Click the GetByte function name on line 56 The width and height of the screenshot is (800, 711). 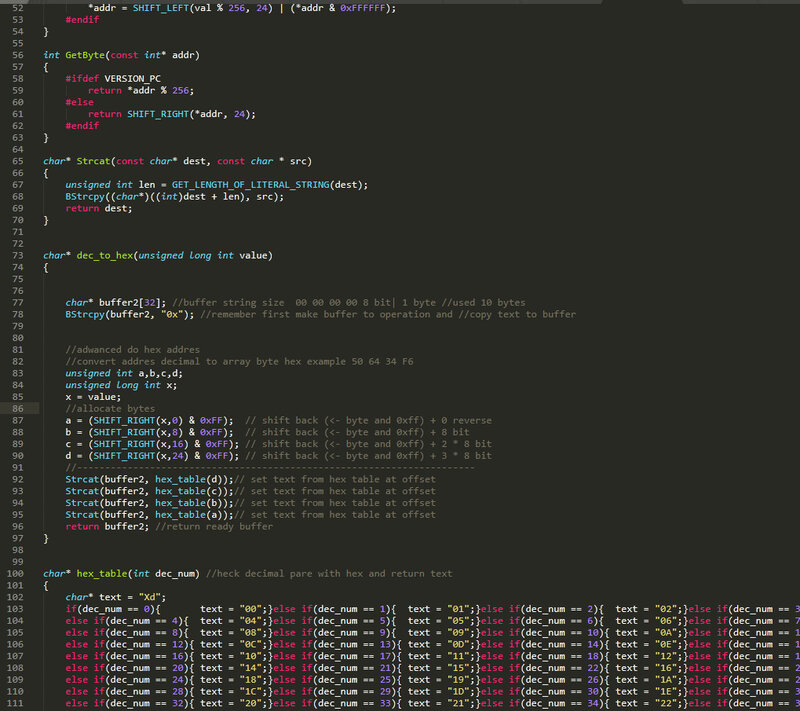85,55
